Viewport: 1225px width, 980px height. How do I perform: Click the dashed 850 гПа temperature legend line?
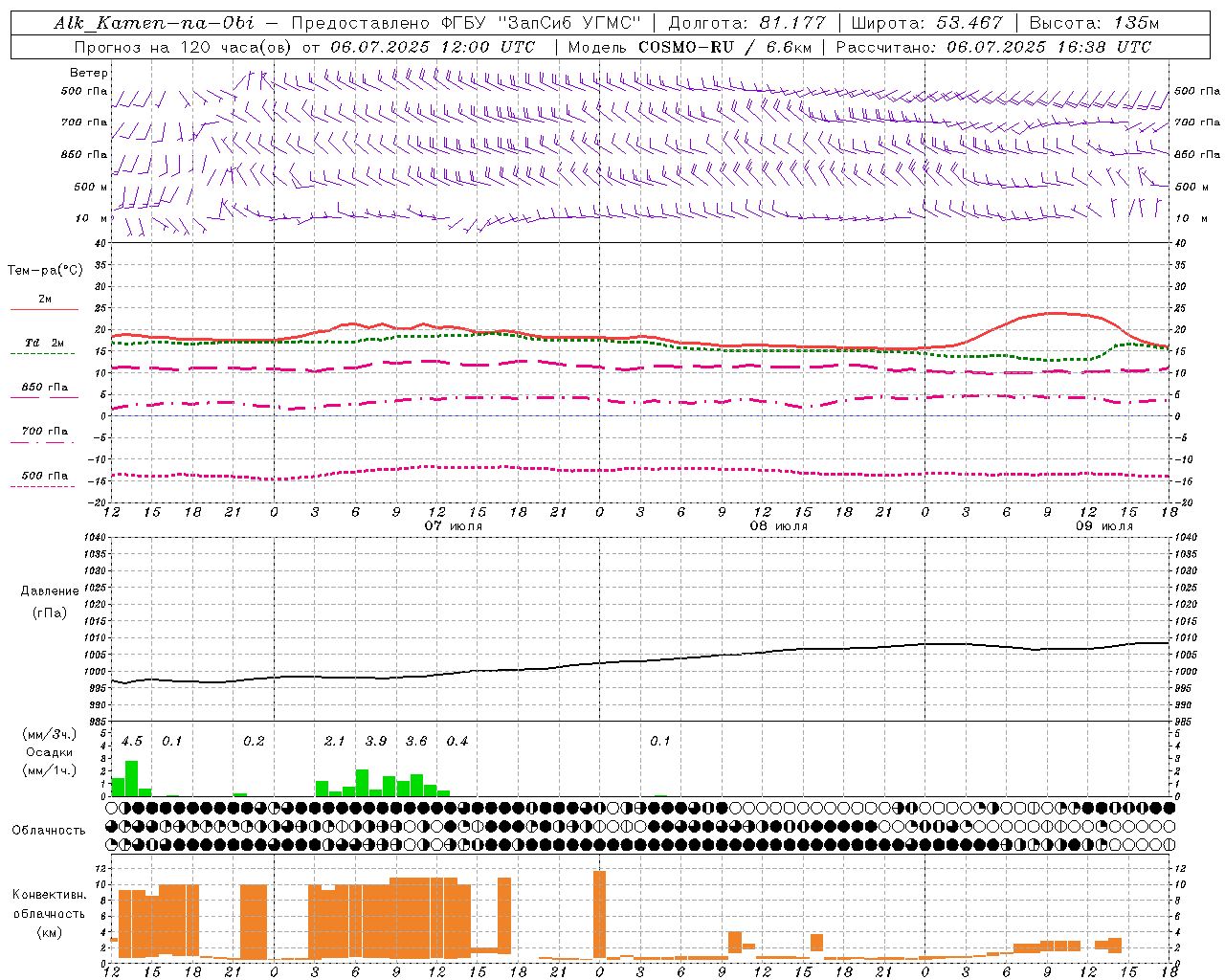tap(44, 397)
